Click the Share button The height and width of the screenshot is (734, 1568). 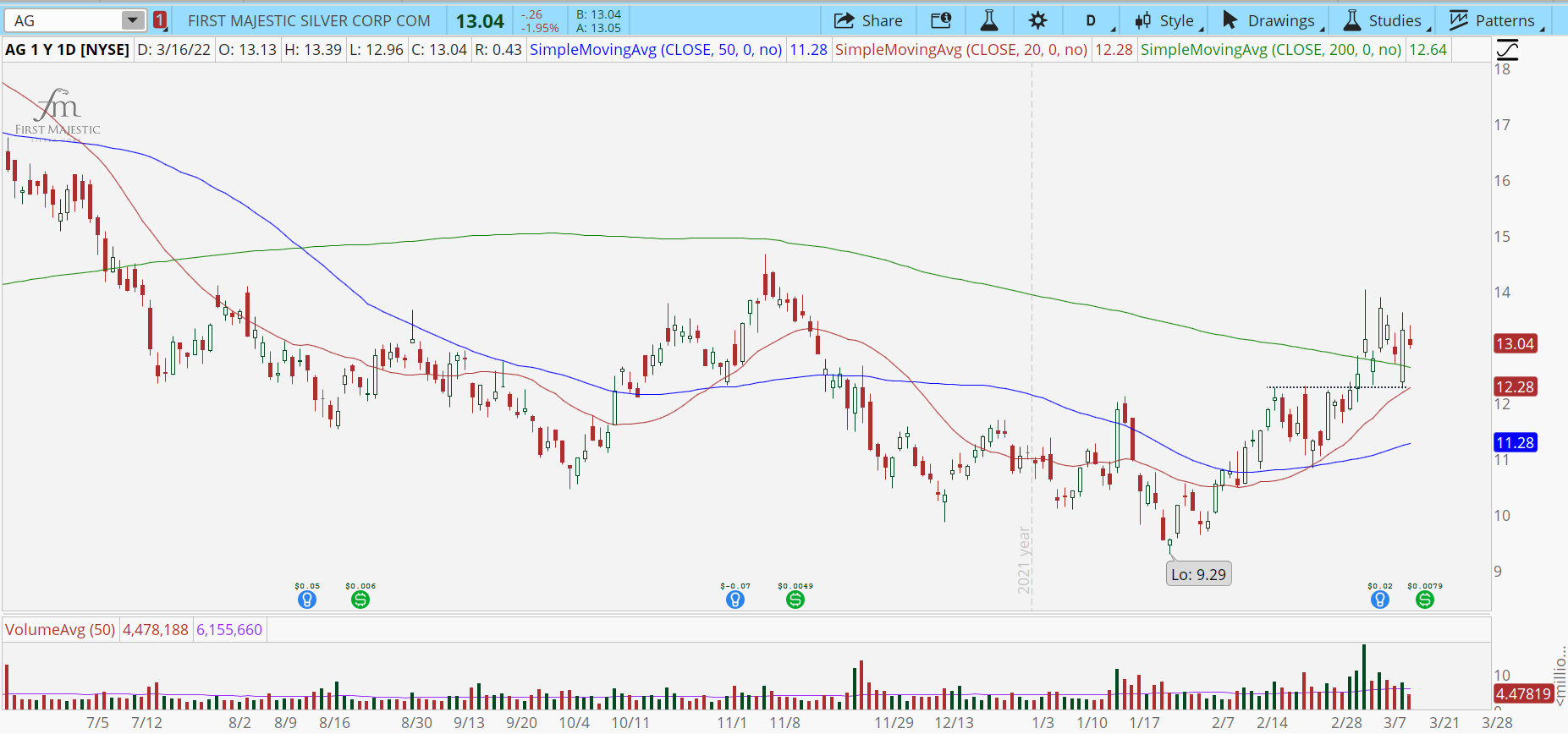[x=868, y=20]
